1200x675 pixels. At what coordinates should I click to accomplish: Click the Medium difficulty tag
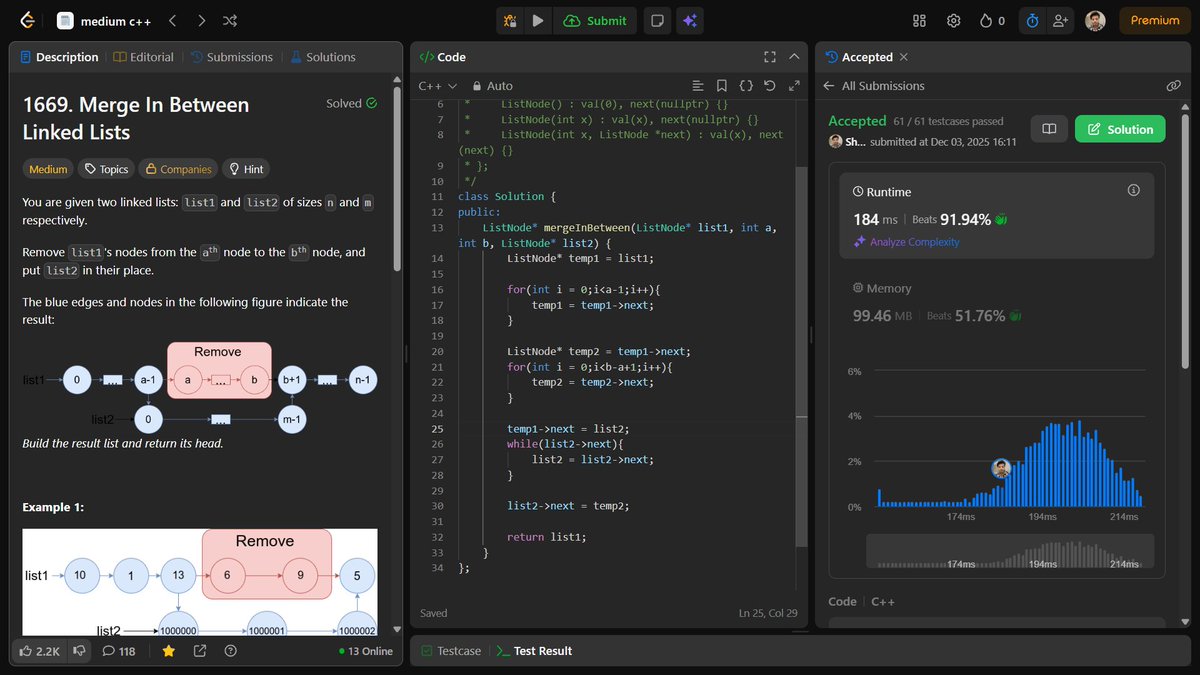pyautogui.click(x=48, y=169)
